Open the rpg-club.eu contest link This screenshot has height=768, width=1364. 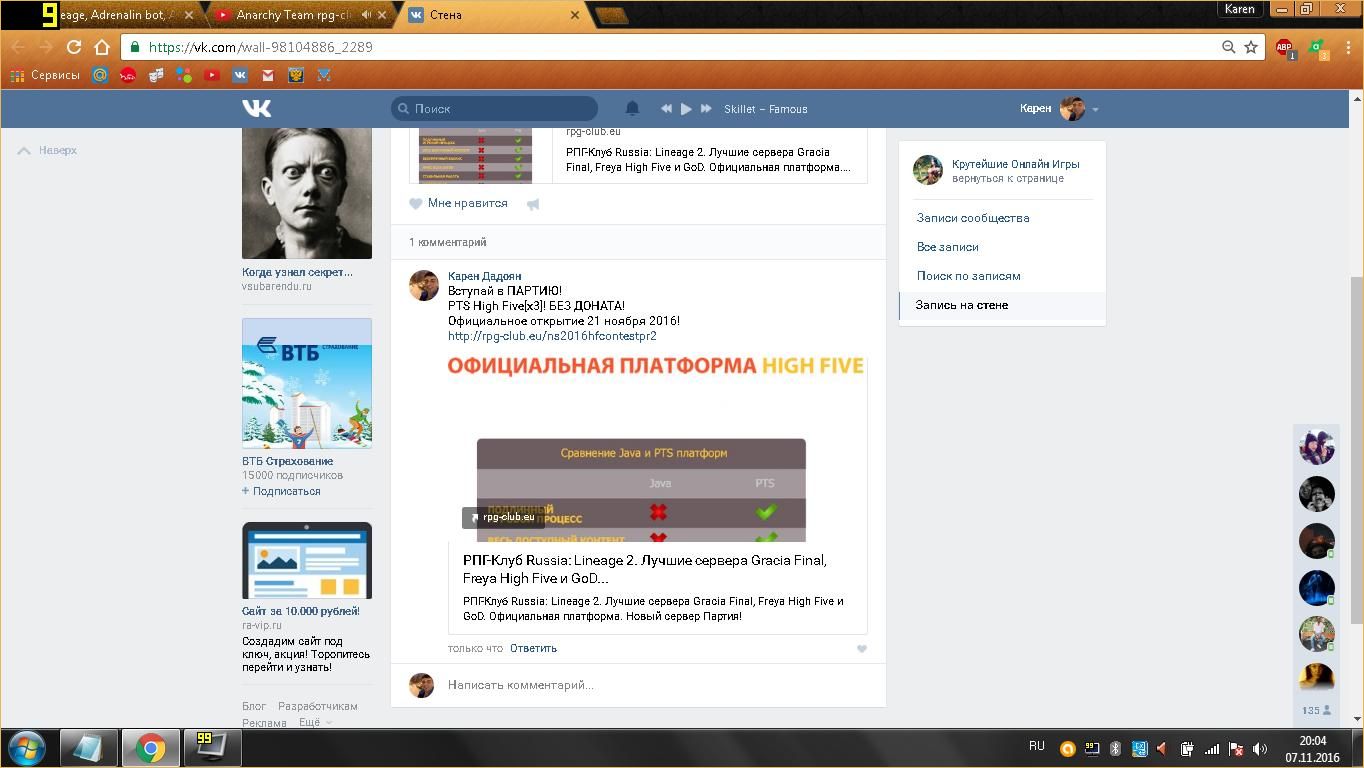click(552, 336)
